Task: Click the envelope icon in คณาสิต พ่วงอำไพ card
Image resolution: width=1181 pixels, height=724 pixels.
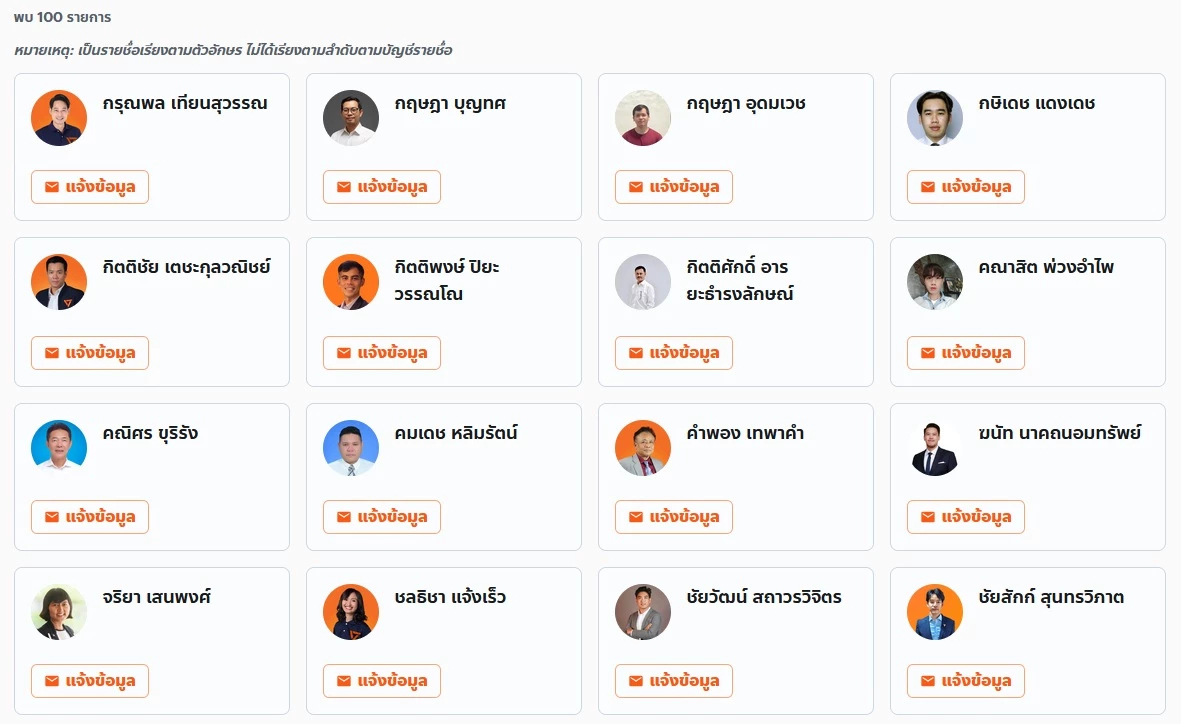Action: point(928,353)
